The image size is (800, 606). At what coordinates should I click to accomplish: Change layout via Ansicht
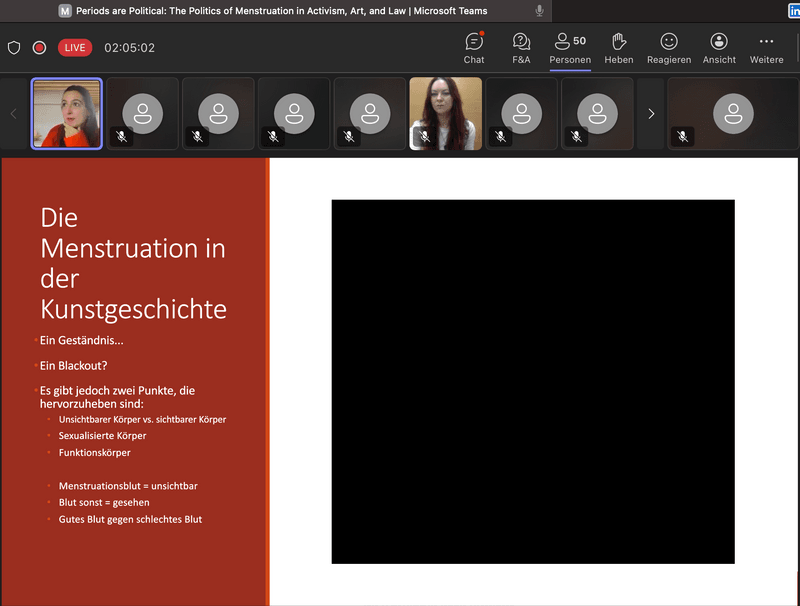tap(719, 47)
